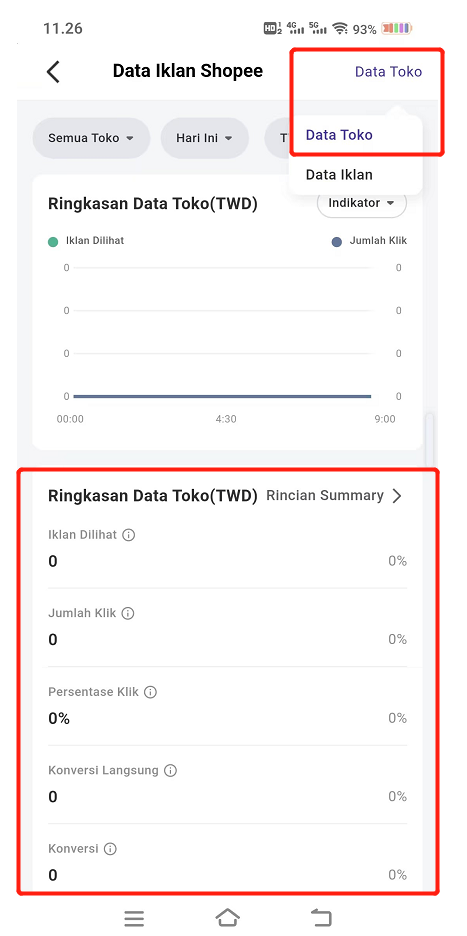Viewport: 467px width, 936px height.
Task: Open Rincian Summary details
Action: 334,495
